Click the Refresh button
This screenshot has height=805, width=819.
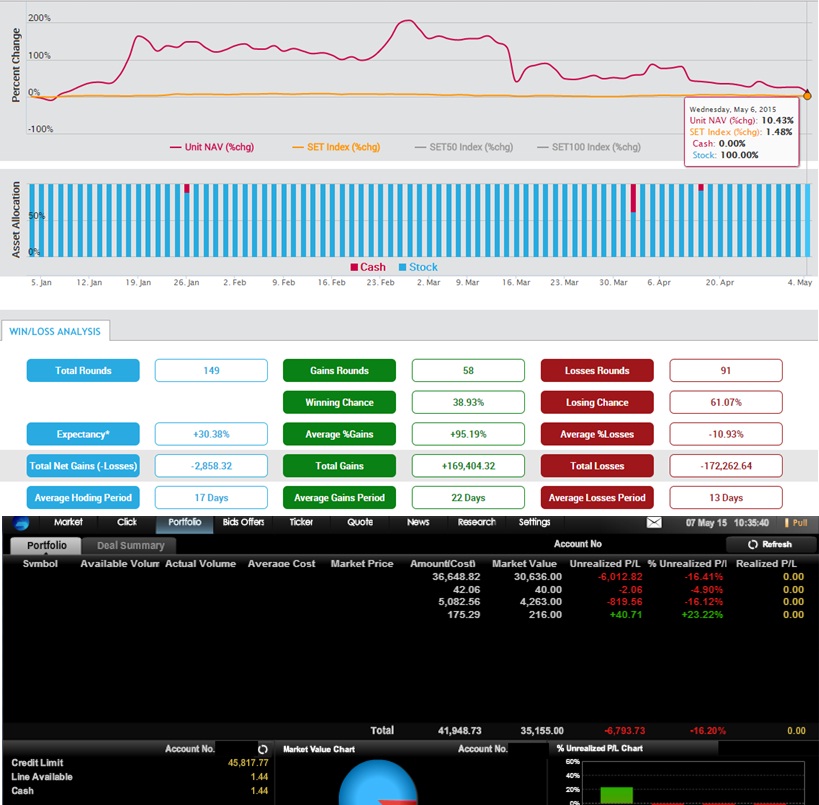tap(770, 544)
